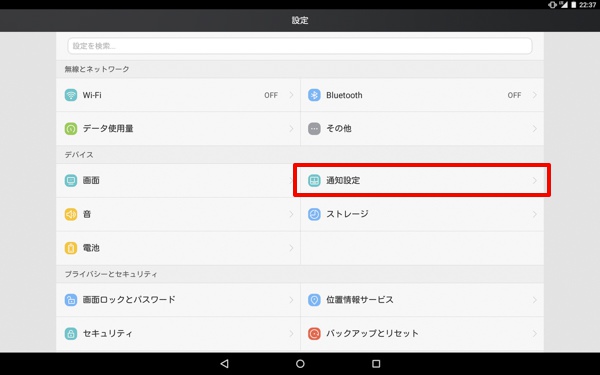Tap the セキュリティ padlock icon
The height and width of the screenshot is (375, 600).
[71, 333]
